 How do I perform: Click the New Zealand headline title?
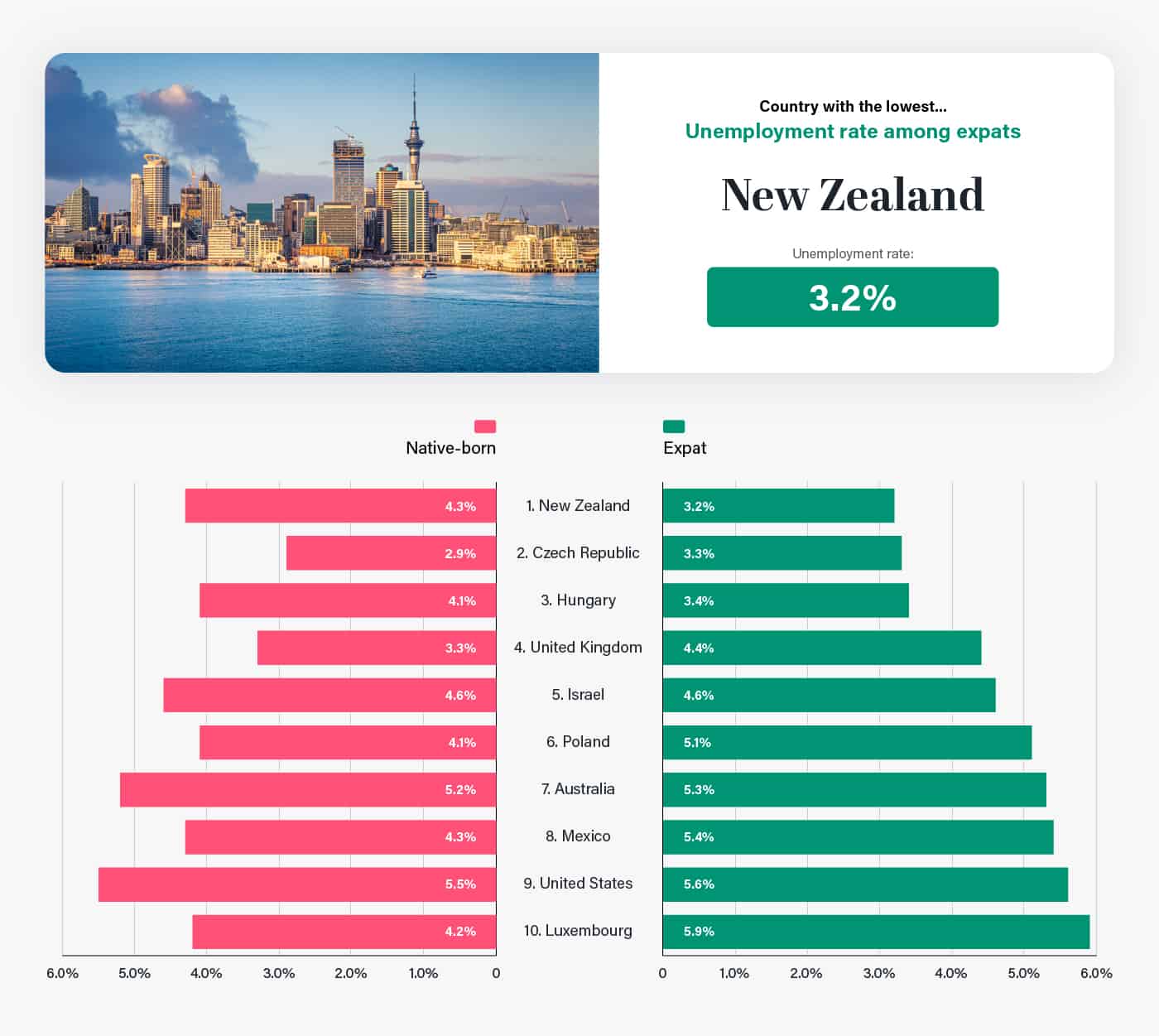[x=853, y=195]
